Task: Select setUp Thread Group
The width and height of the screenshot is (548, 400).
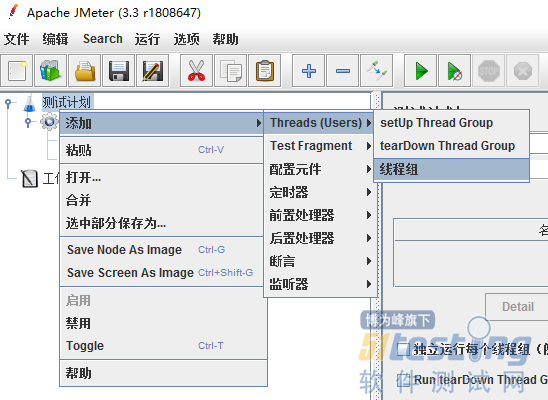Action: (452, 123)
